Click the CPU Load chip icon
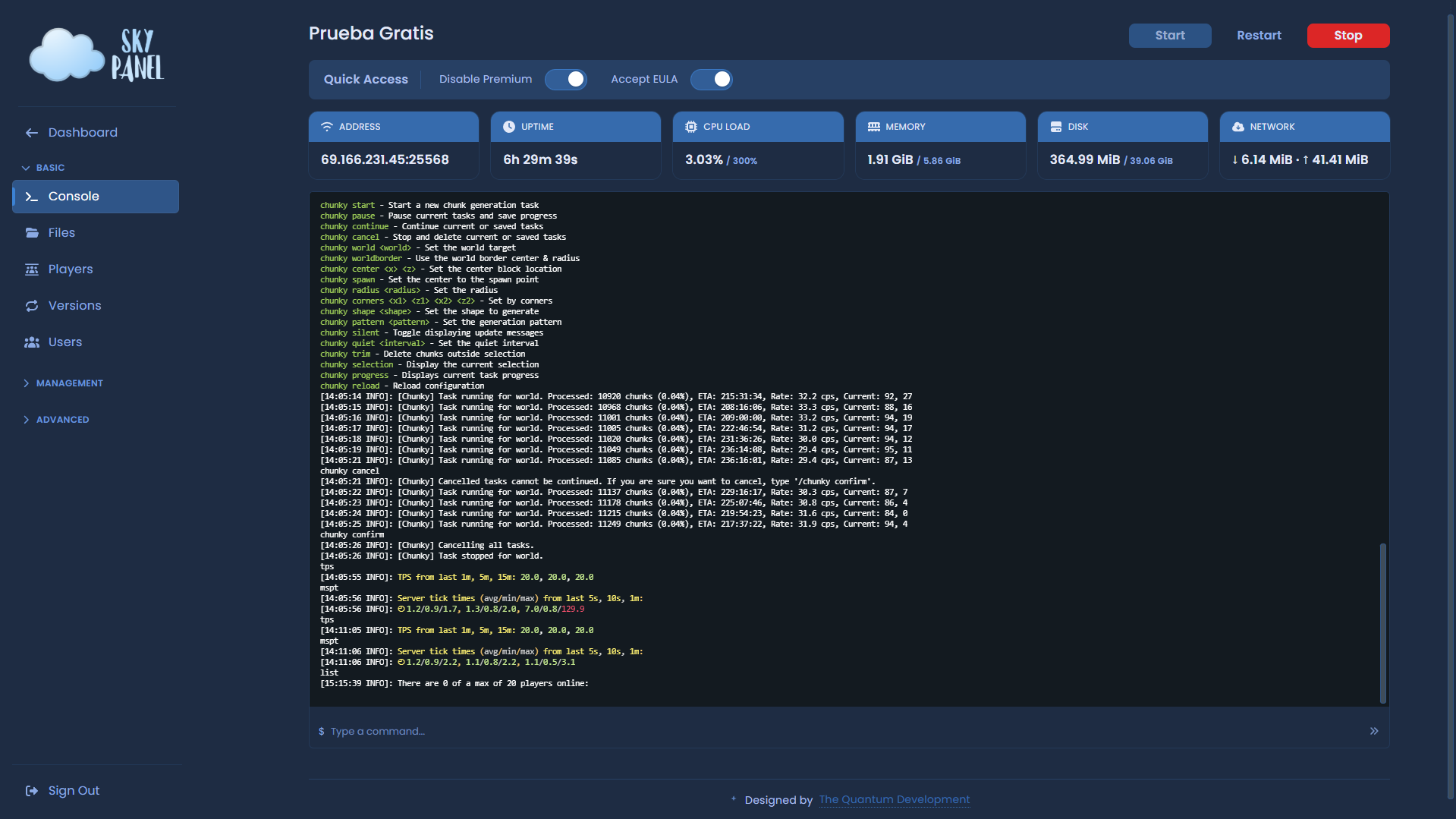The height and width of the screenshot is (819, 1456). (x=690, y=127)
